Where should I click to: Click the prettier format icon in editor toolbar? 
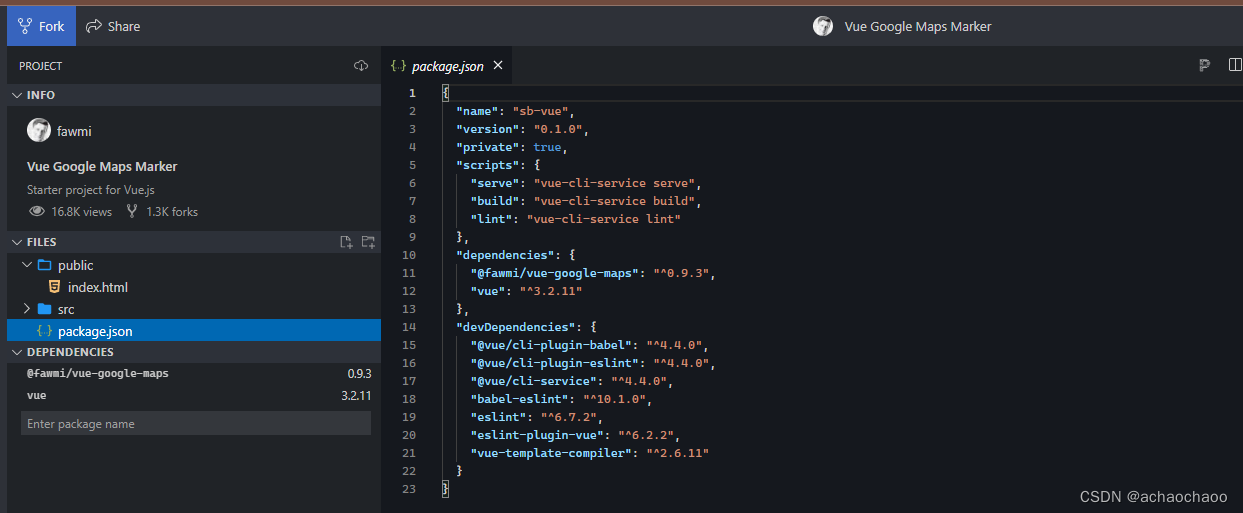point(1205,66)
